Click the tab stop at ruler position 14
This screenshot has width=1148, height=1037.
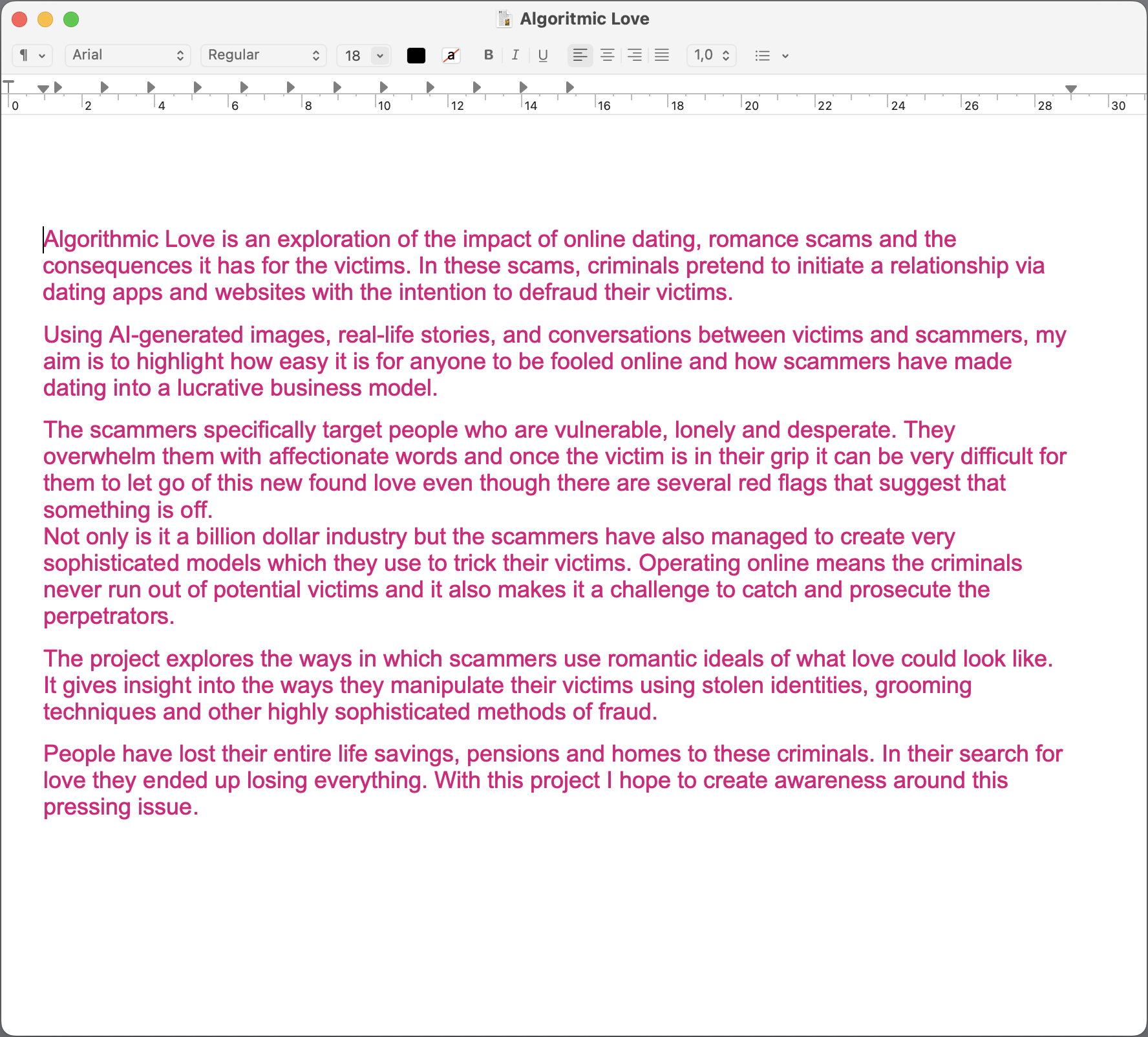tap(523, 87)
